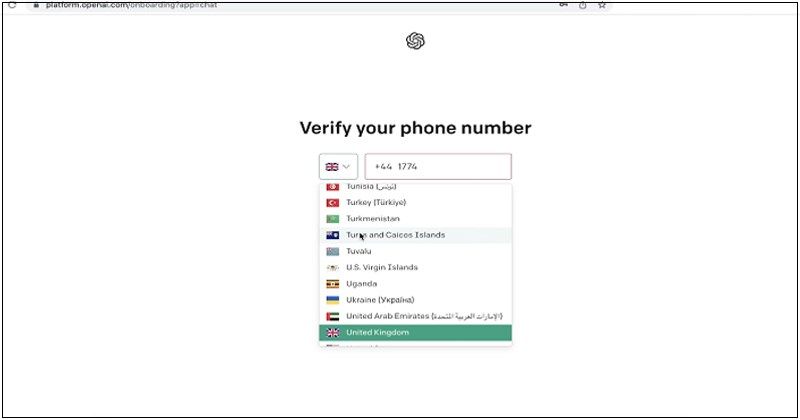Select Tunisia at top of list
The width and height of the screenshot is (800, 420).
pos(415,188)
